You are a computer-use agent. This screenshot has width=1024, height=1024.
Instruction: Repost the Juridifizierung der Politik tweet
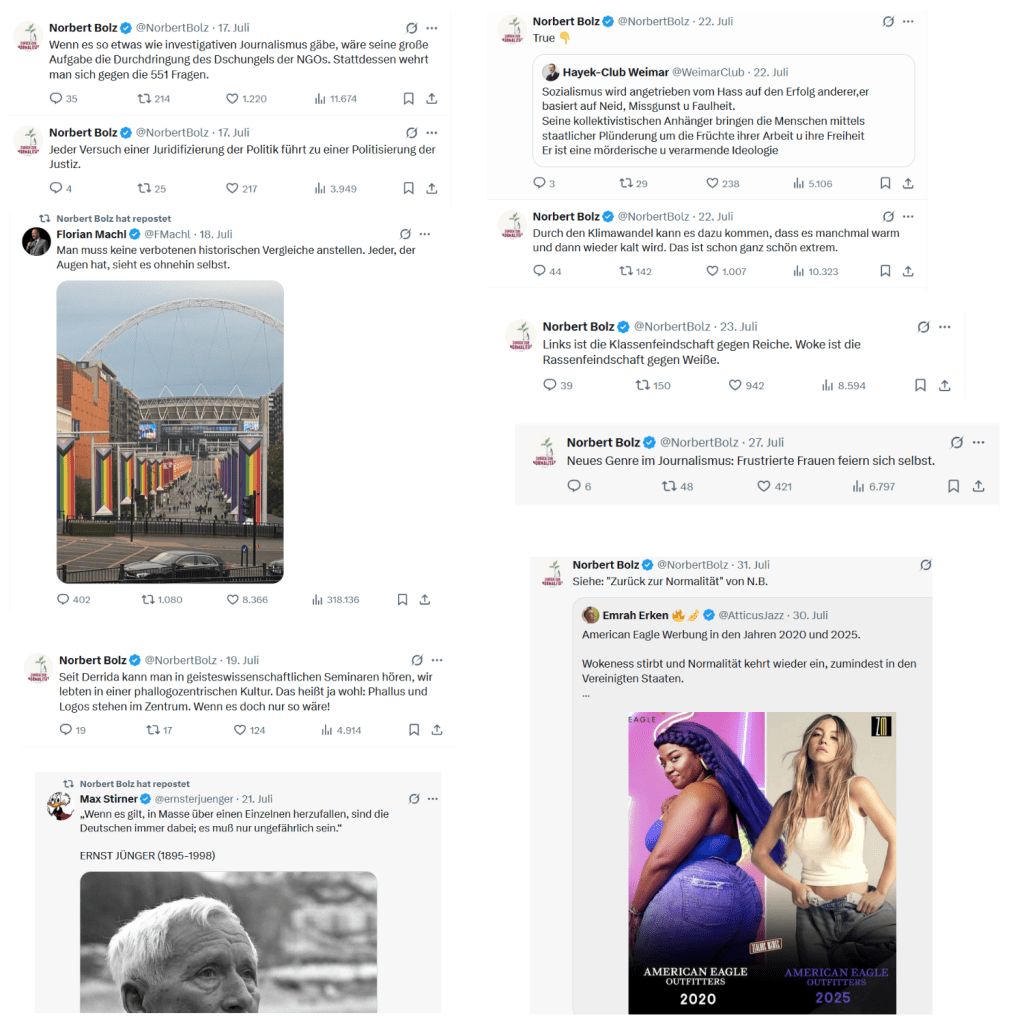point(152,189)
